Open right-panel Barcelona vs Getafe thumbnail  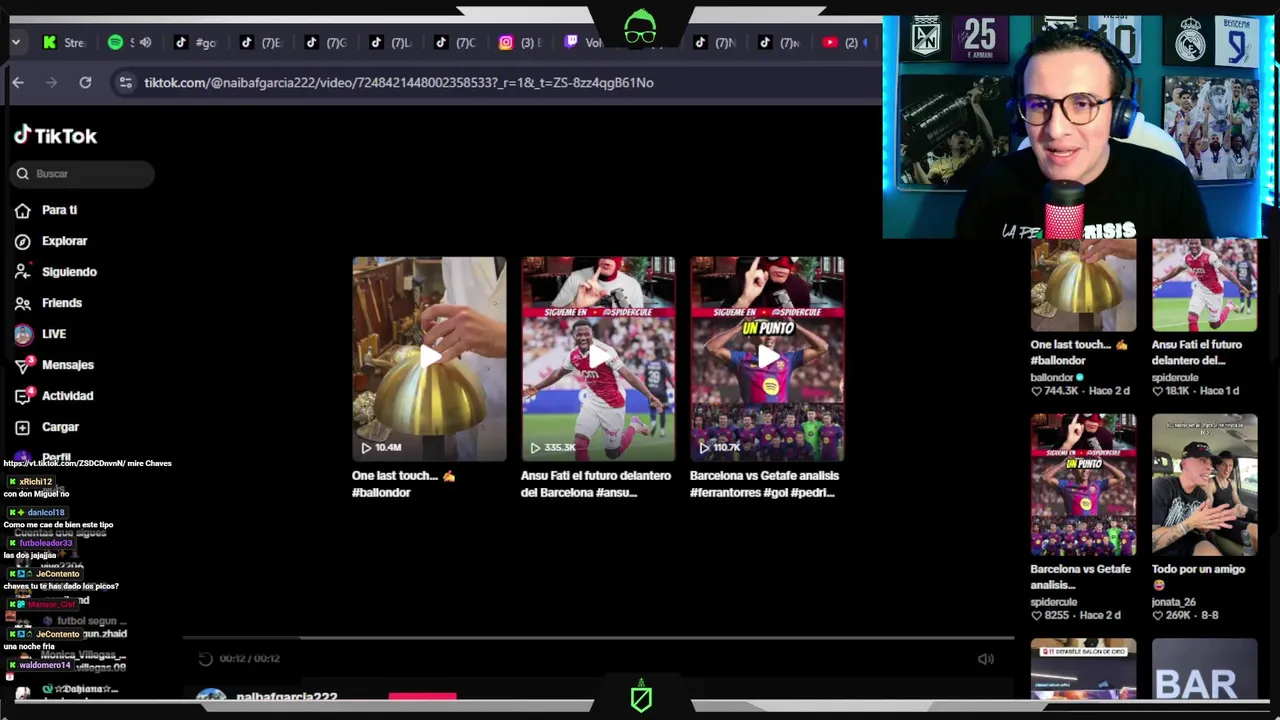1083,485
